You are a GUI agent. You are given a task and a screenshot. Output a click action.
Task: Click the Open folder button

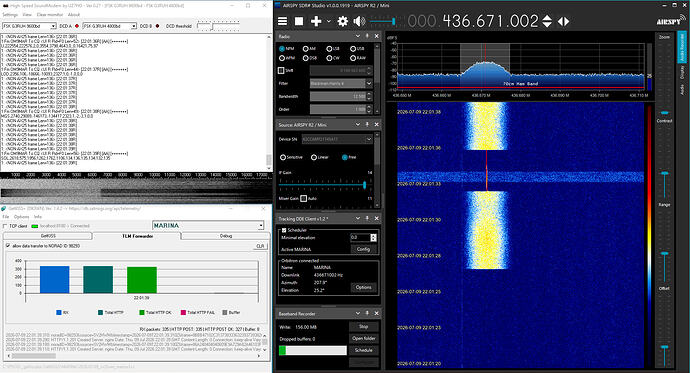coord(363,338)
